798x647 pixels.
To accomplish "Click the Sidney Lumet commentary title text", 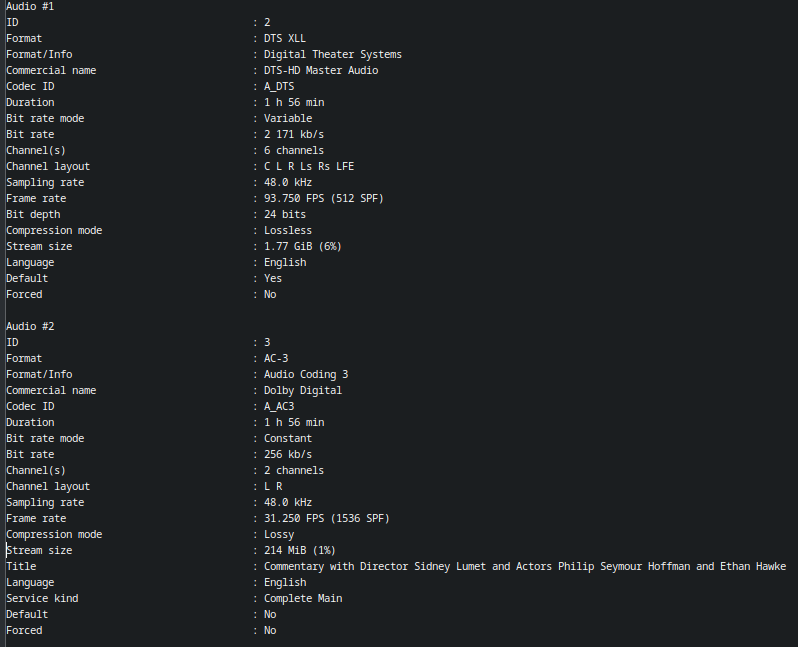I will (525, 566).
